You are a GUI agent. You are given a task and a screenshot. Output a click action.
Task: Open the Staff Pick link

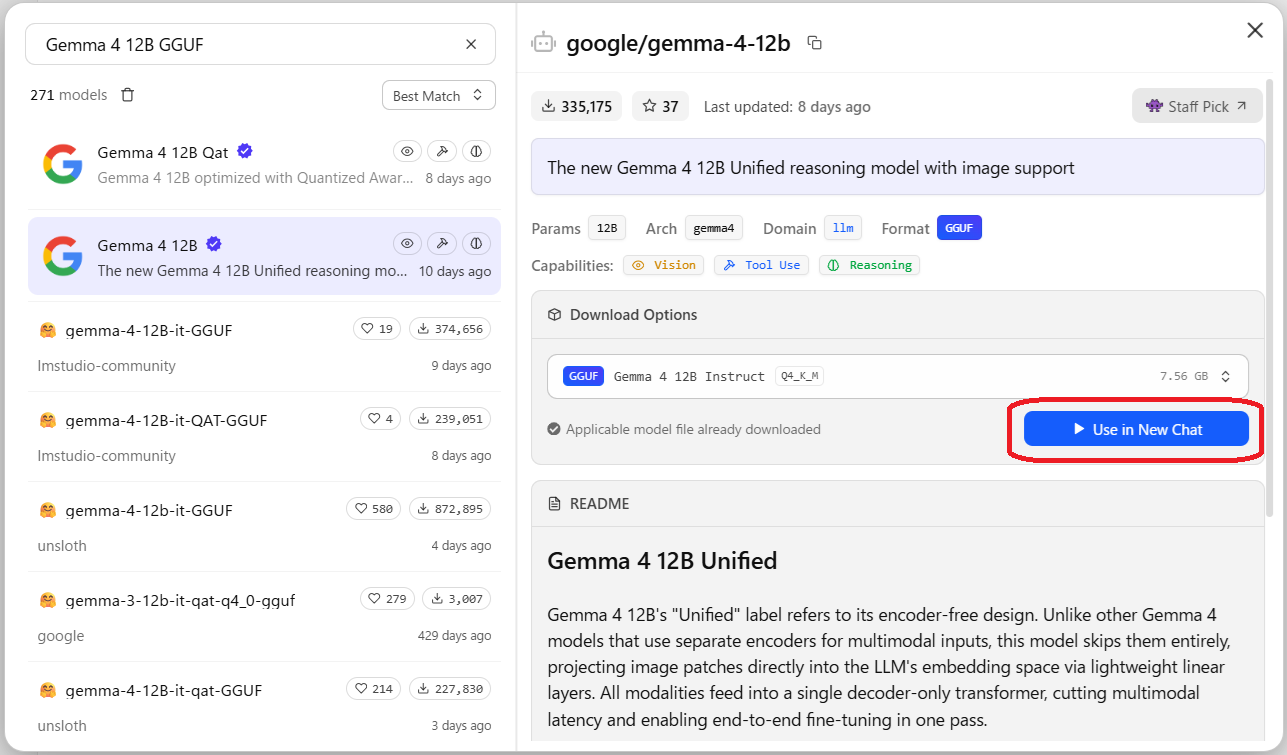tap(1197, 106)
